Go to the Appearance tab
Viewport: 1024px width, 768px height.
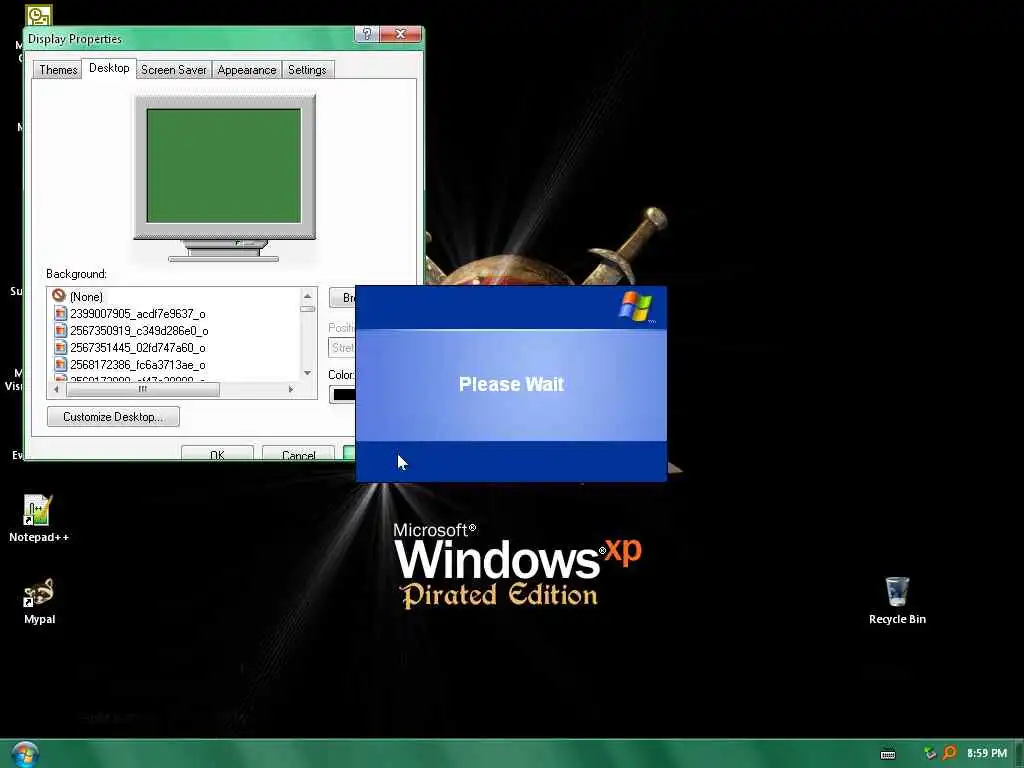247,70
